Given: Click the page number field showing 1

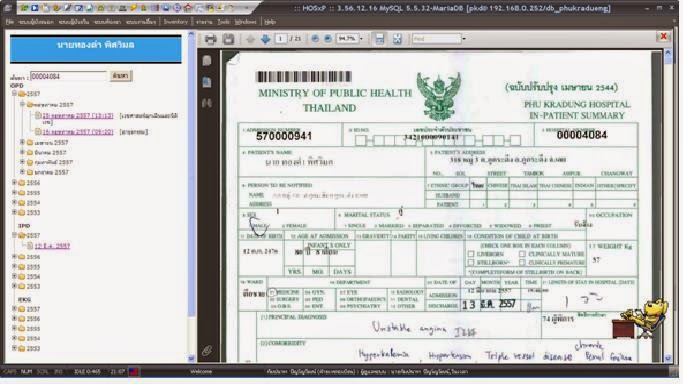Looking at the screenshot, I should point(281,39).
